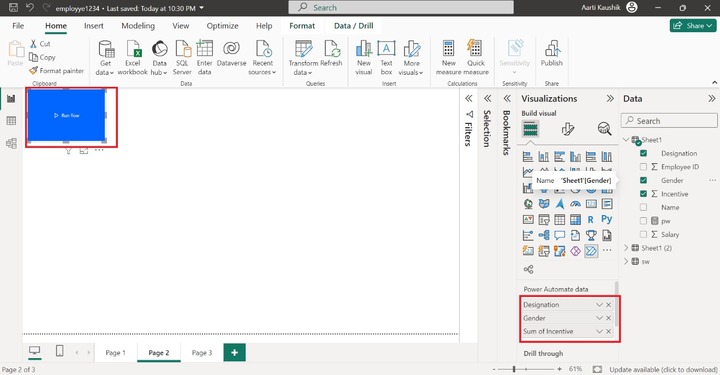Image resolution: width=720 pixels, height=375 pixels.
Task: Open Sum of Incentive dropdown
Action: (x=599, y=331)
